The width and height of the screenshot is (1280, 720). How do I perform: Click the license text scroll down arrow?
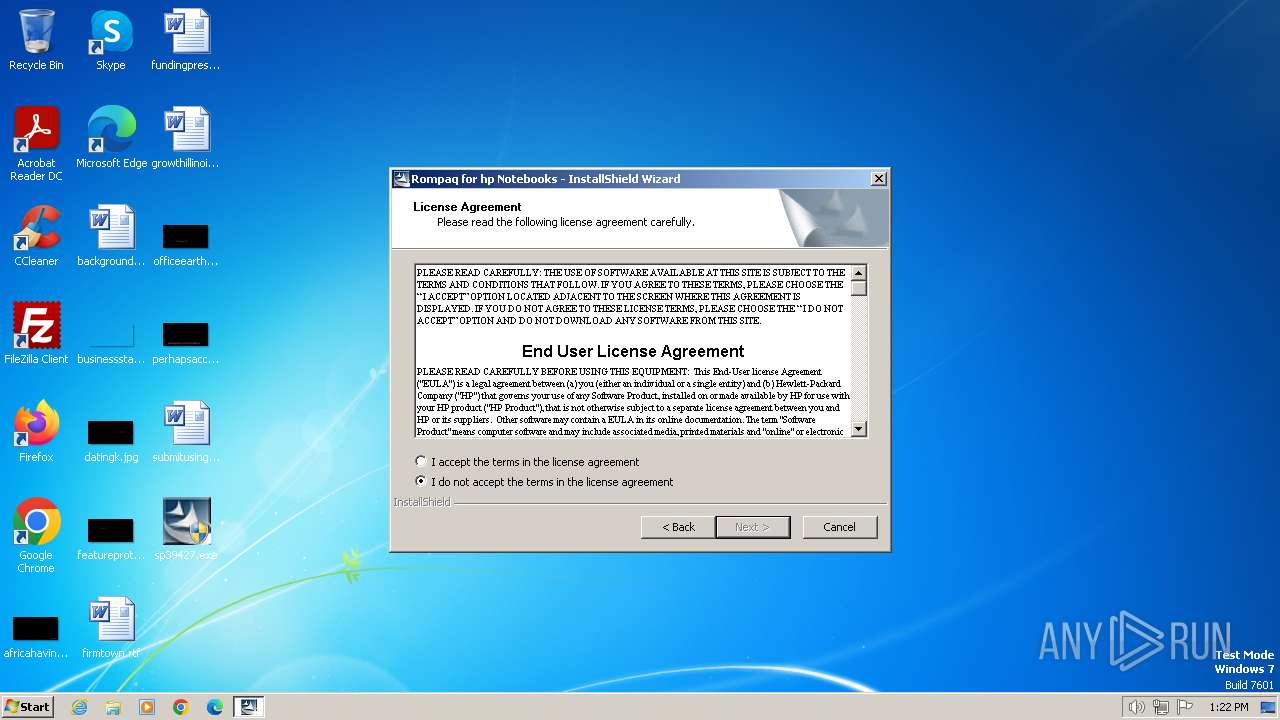coord(859,430)
